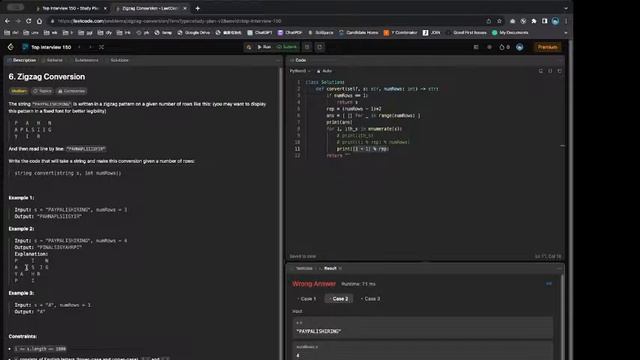Click the description panel three-dot options icon

(x=278, y=60)
